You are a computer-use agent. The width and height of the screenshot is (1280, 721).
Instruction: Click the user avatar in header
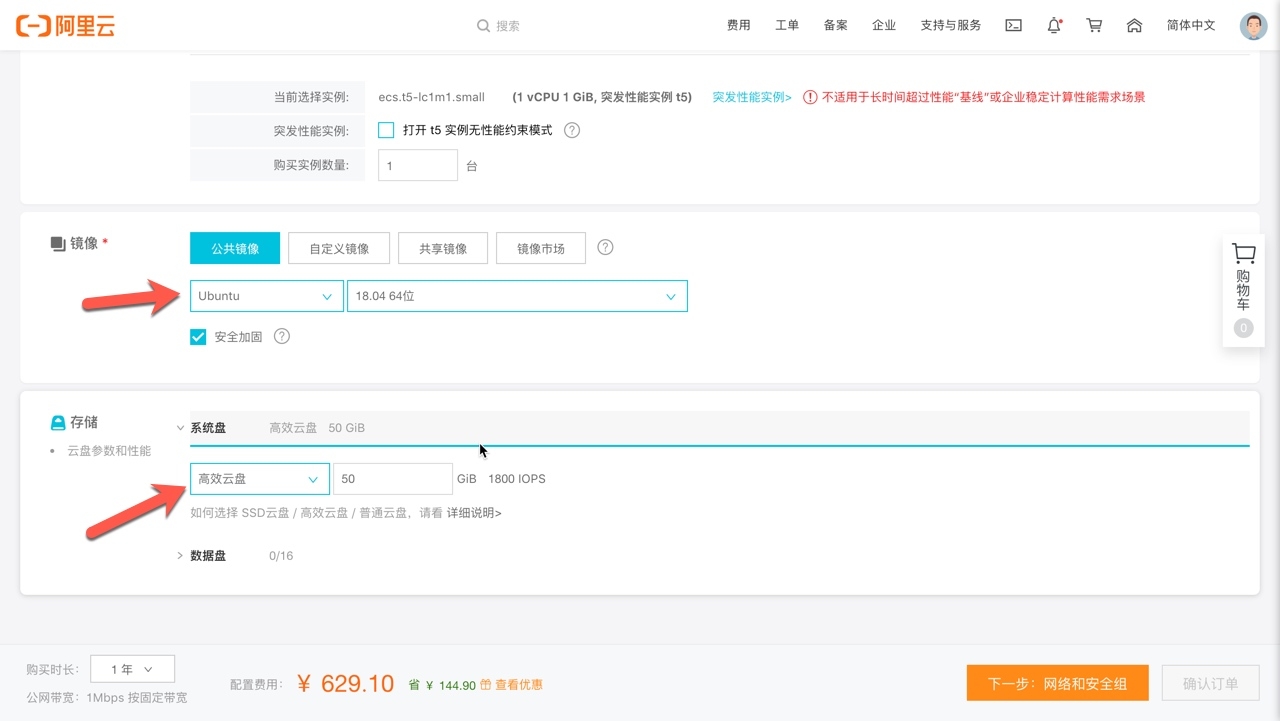point(1253,26)
